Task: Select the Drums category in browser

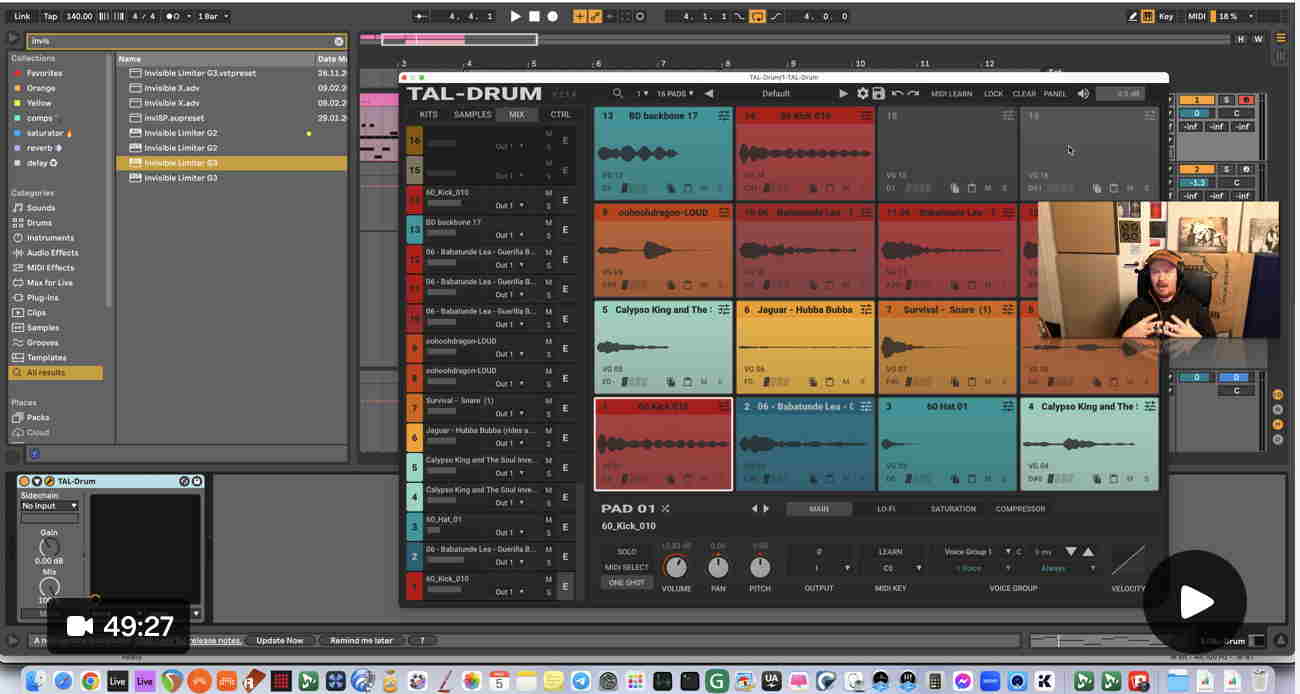Action: (39, 223)
